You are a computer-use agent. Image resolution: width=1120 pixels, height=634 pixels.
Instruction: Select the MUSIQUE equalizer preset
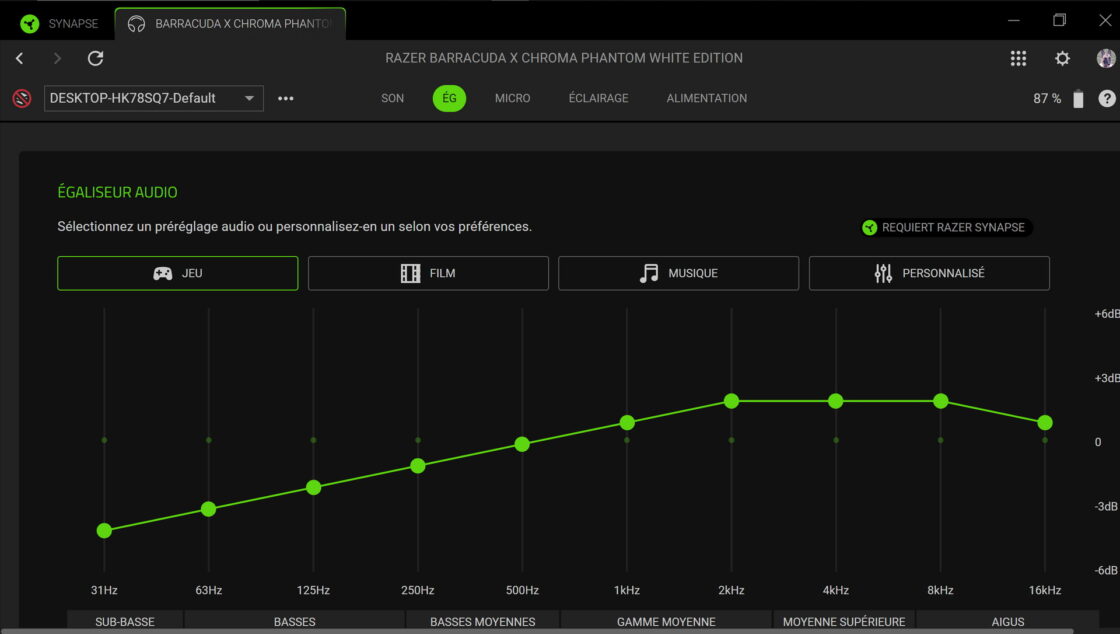coord(678,273)
